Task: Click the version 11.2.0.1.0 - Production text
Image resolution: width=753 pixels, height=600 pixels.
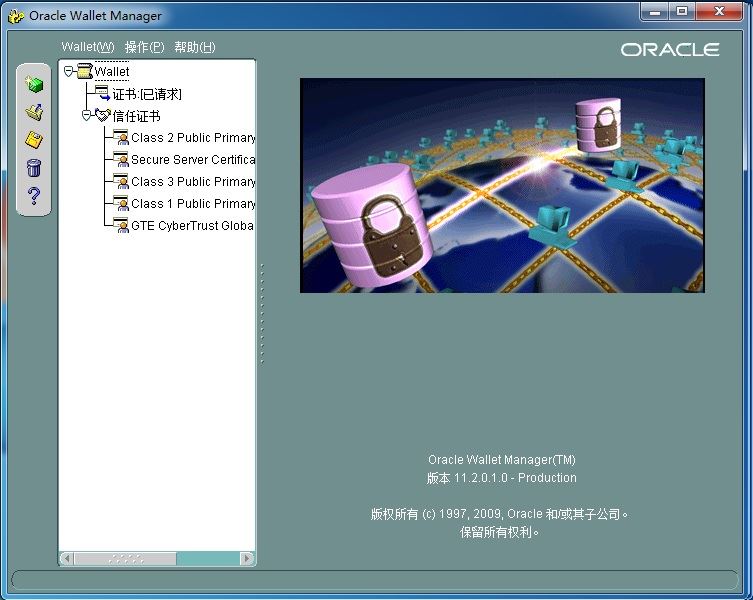Action: [x=501, y=478]
